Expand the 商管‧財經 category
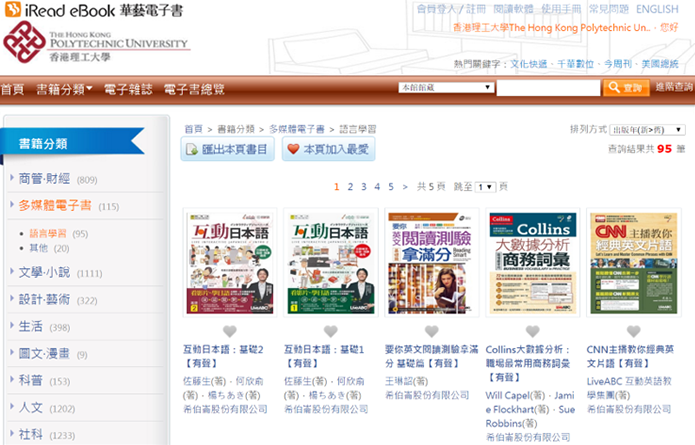This screenshot has height=445, width=695. pyautogui.click(x=44, y=179)
